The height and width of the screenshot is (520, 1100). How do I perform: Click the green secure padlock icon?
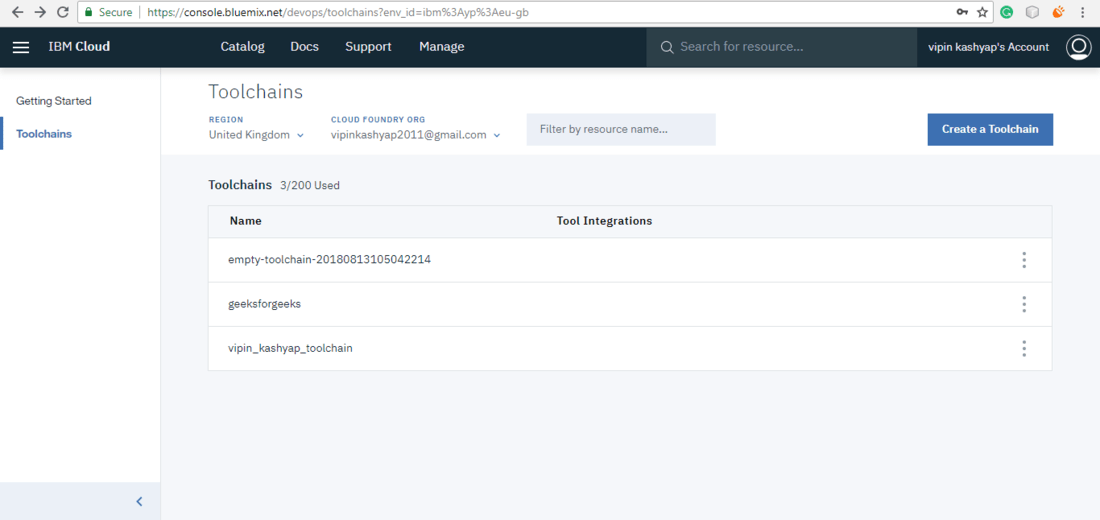click(x=88, y=12)
